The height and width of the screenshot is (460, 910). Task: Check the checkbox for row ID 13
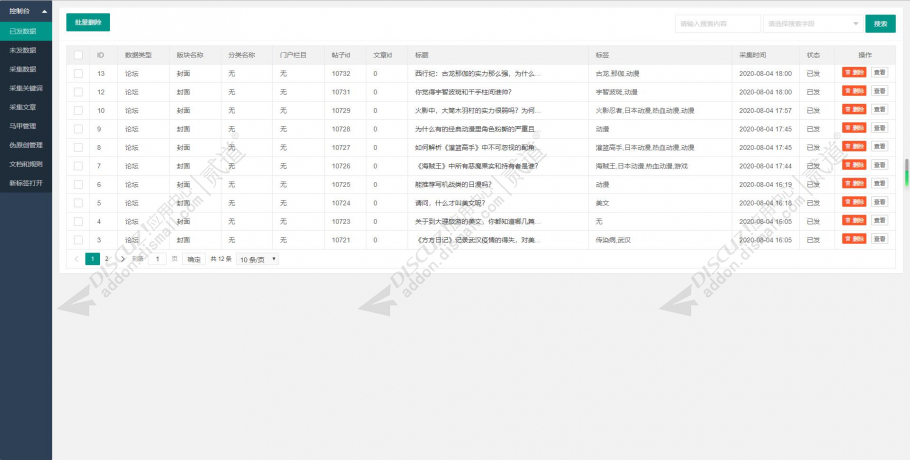[x=79, y=73]
